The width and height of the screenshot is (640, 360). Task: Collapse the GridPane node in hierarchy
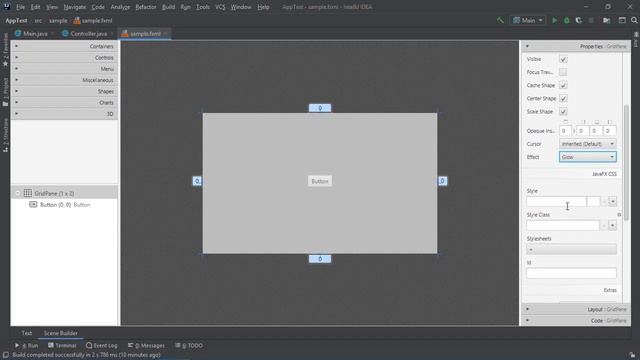[x=18, y=193]
